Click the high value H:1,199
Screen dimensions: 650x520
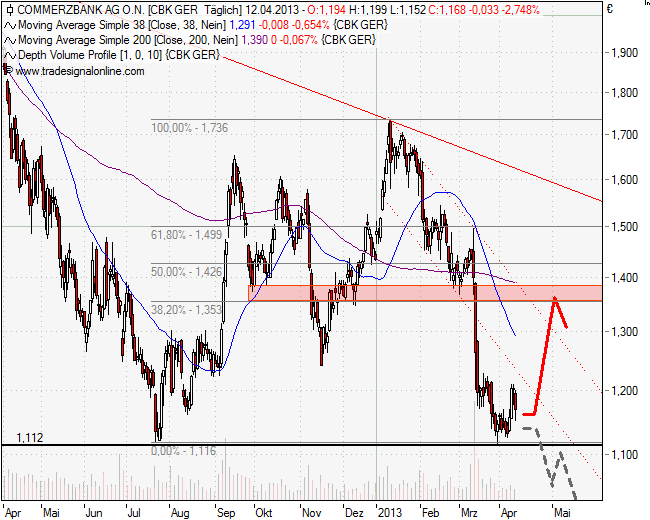(x=368, y=10)
